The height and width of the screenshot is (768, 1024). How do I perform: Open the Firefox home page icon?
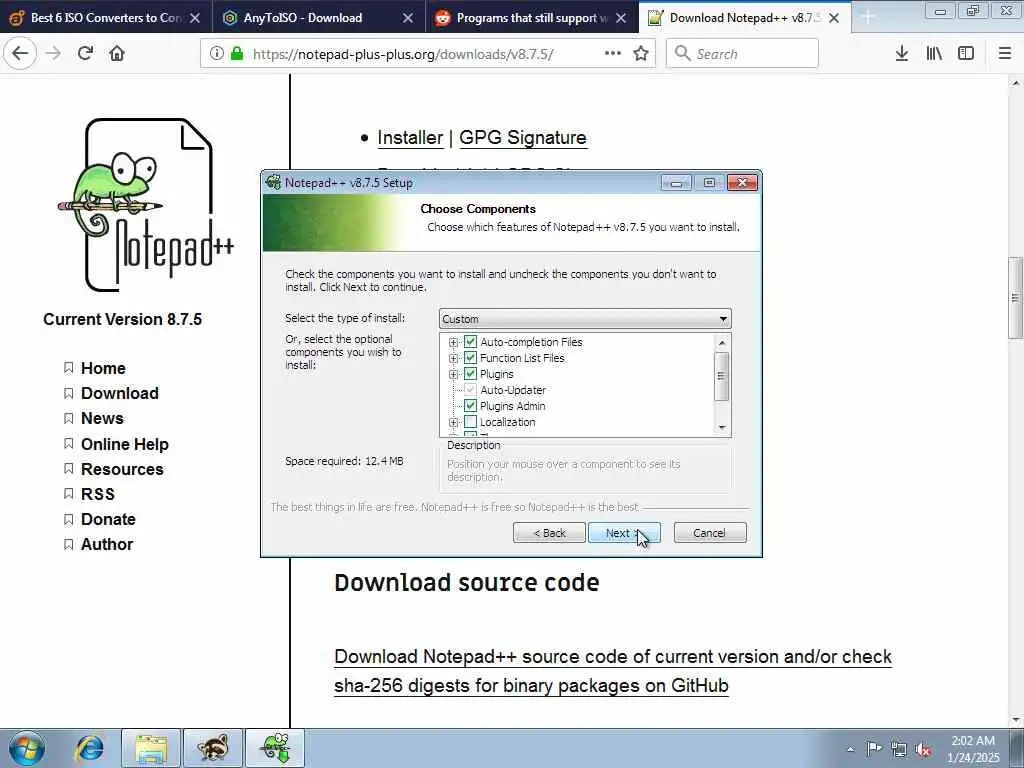pyautogui.click(x=117, y=54)
